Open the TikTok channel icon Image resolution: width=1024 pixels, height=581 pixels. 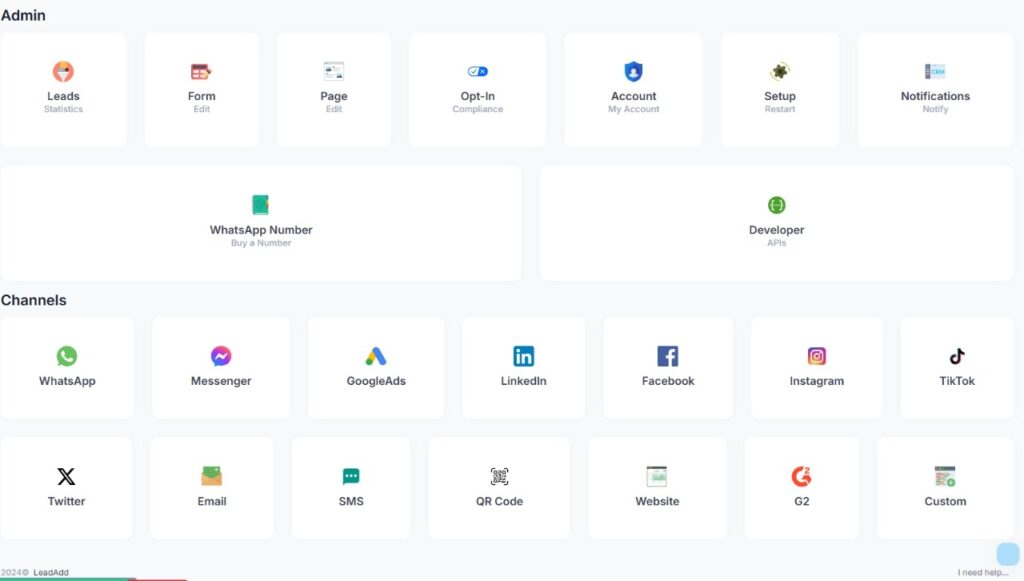click(x=957, y=356)
